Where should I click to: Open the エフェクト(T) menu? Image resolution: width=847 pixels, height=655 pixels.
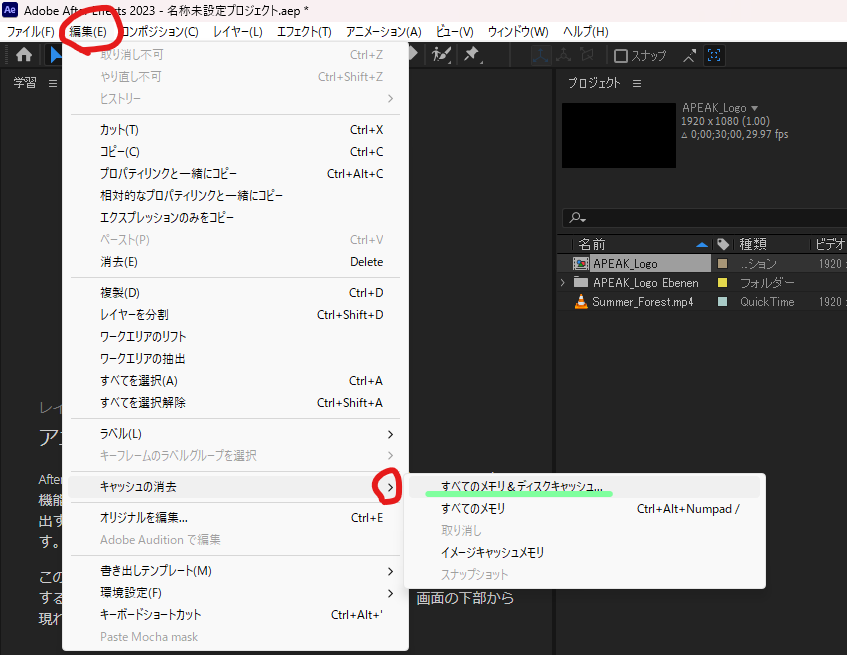[x=304, y=32]
